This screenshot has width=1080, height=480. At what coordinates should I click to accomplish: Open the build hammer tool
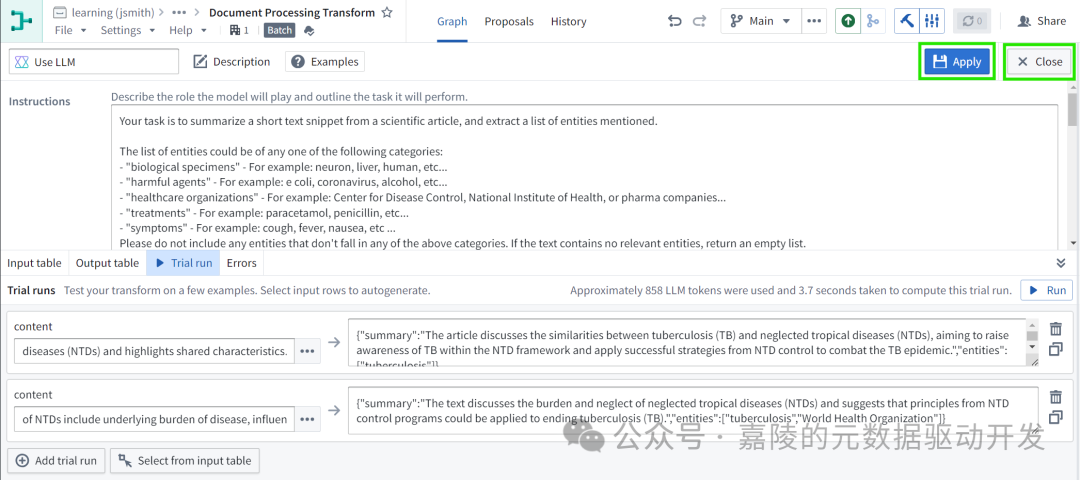point(907,21)
